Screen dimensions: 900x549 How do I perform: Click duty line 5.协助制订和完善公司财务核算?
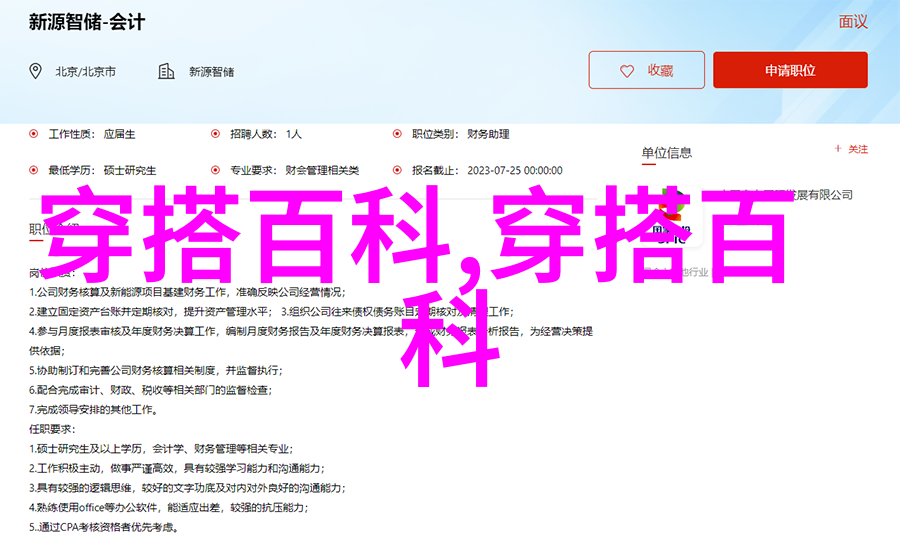pos(156,370)
